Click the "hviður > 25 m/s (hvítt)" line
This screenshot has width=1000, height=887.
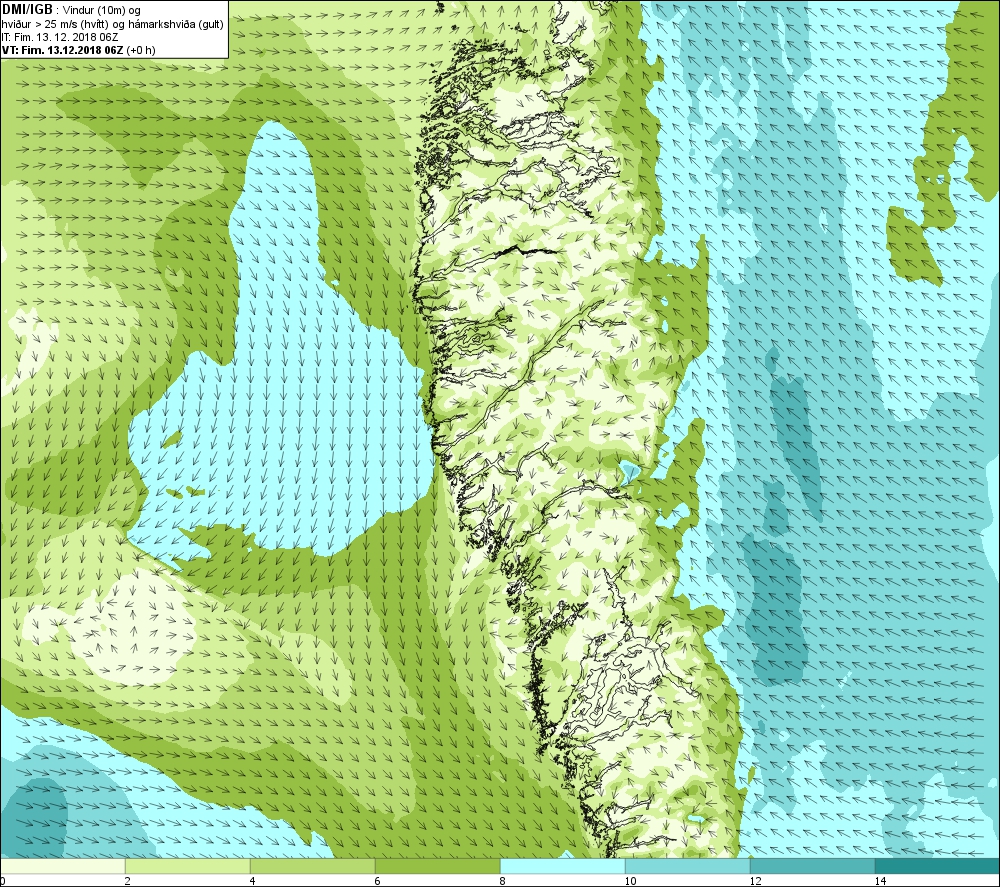point(55,24)
